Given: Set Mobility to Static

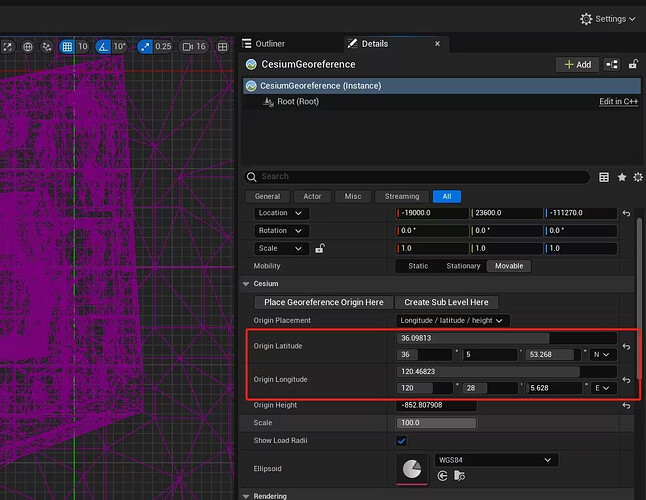Looking at the screenshot, I should click(418, 266).
